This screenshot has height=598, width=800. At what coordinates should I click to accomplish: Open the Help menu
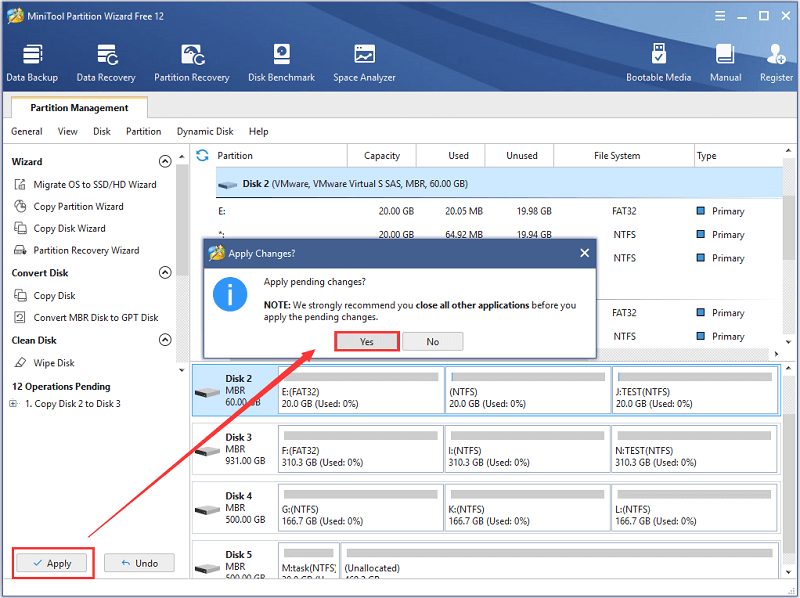click(x=259, y=132)
